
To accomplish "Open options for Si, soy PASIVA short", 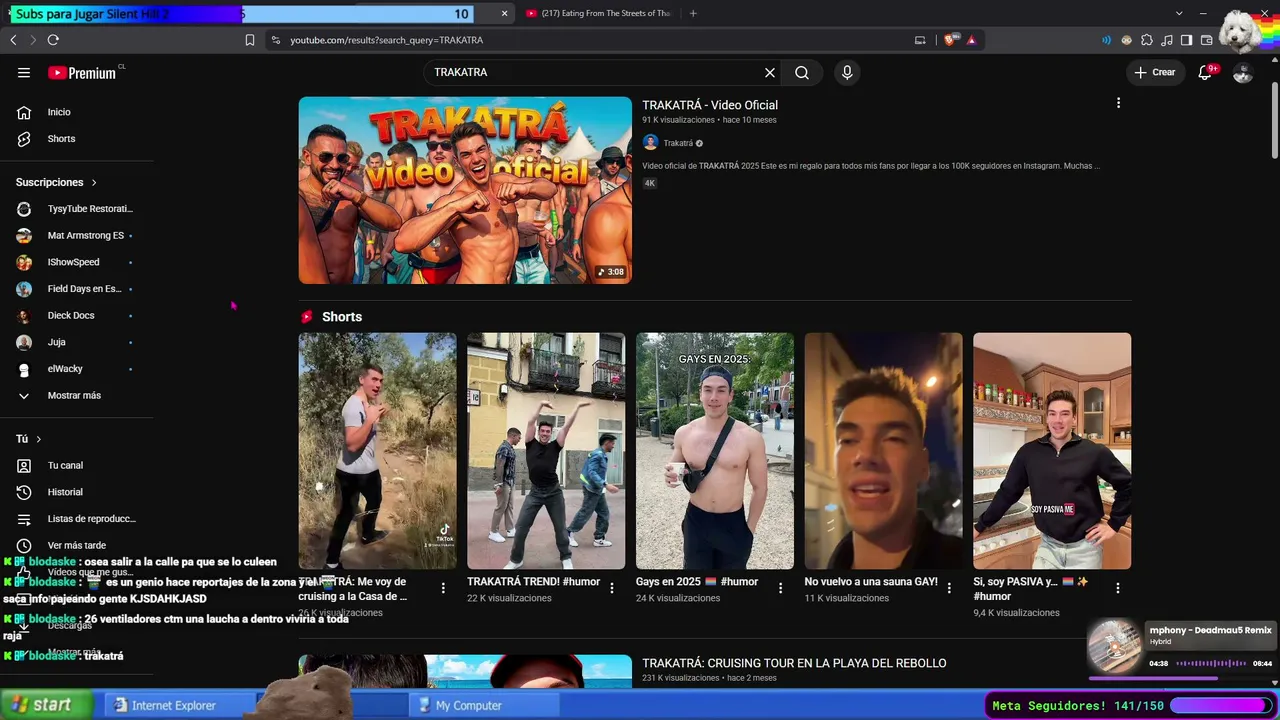I will (1118, 589).
